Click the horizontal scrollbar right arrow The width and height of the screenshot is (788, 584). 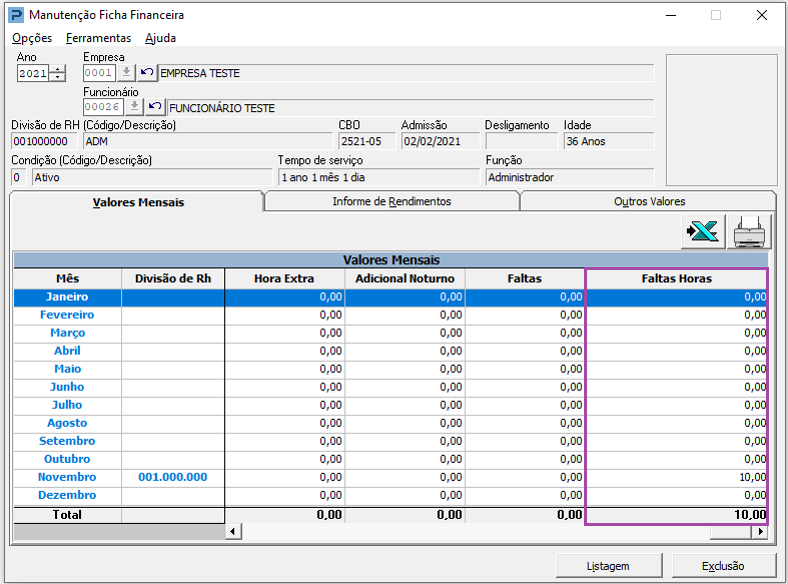760,531
